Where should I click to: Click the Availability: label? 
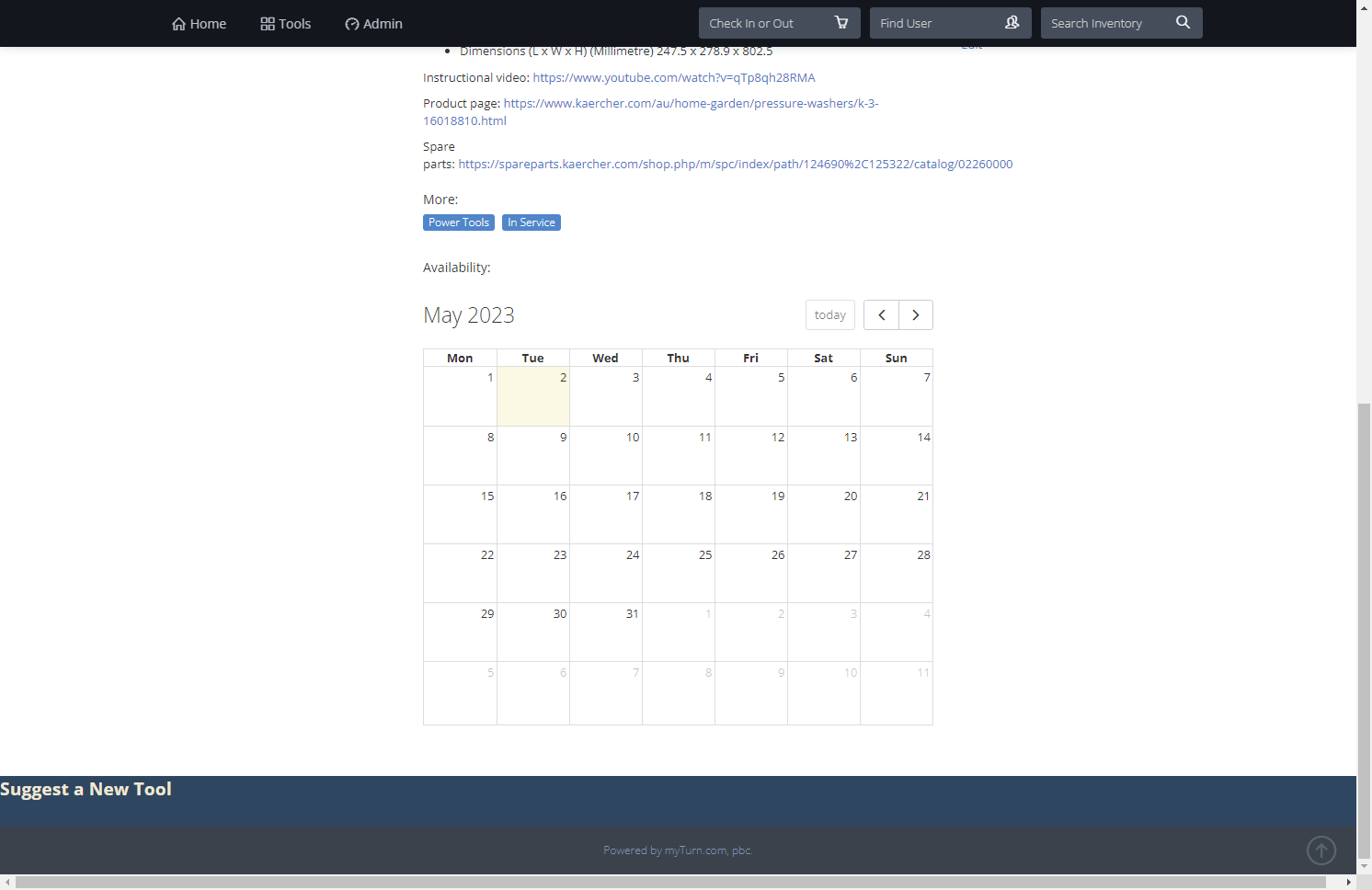[x=457, y=268]
